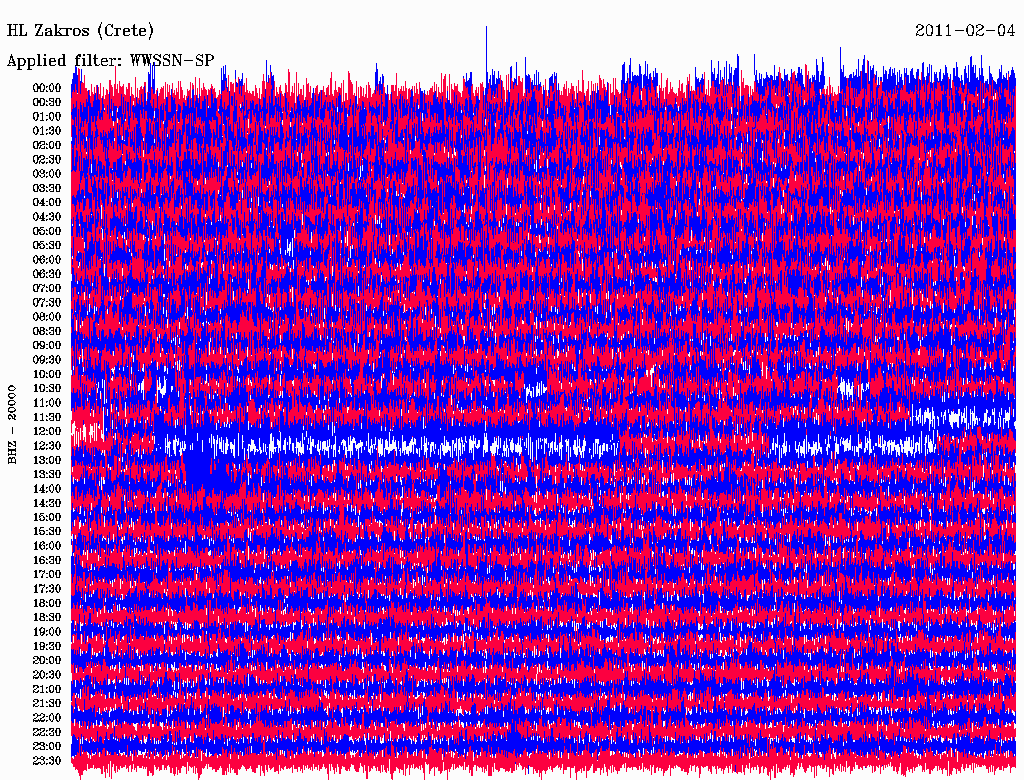Click the 10:00 time label
Image resolution: width=1024 pixels, height=780 pixels.
[47, 374]
